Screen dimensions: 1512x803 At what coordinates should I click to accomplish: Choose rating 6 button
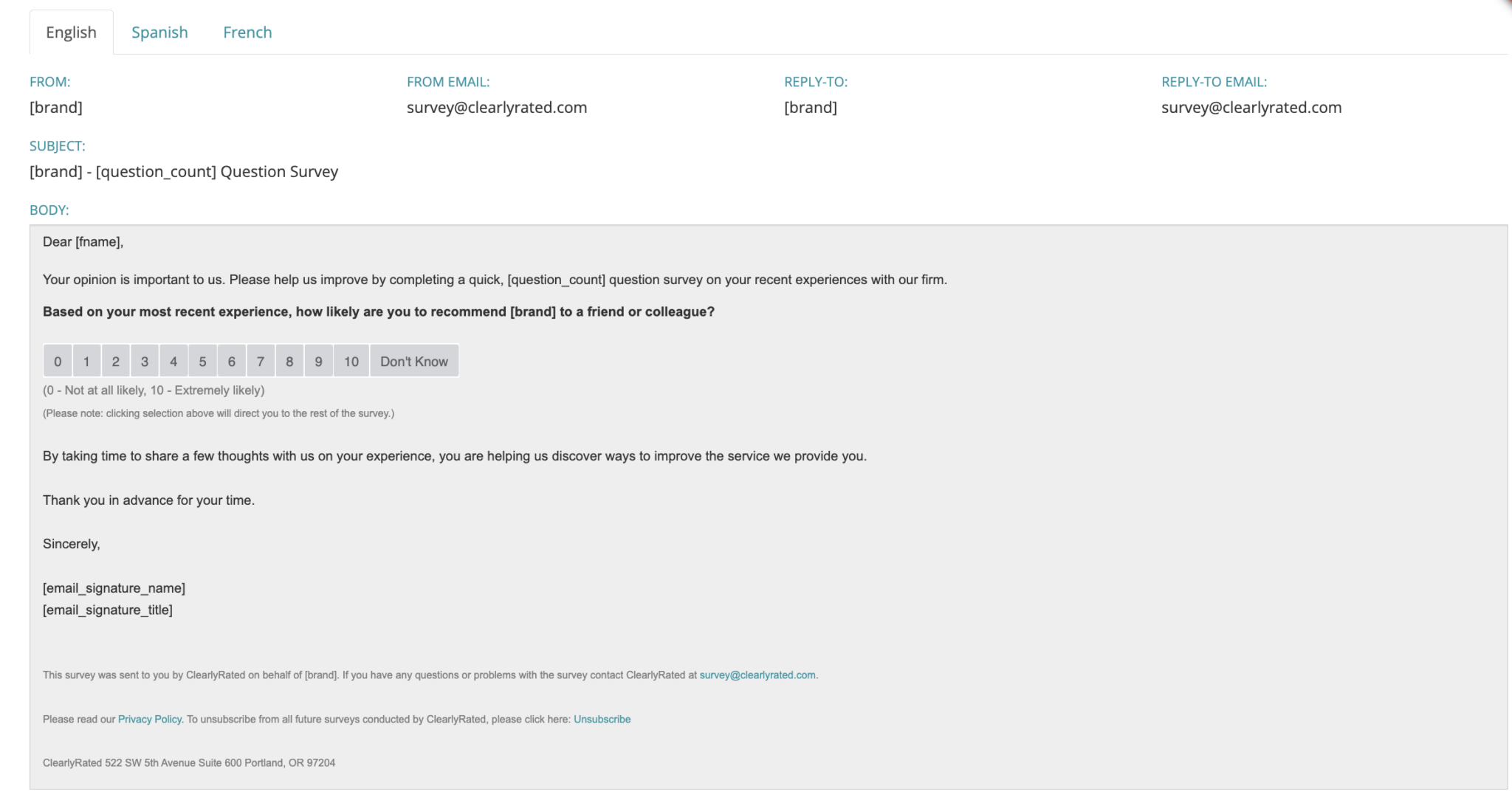click(x=231, y=362)
